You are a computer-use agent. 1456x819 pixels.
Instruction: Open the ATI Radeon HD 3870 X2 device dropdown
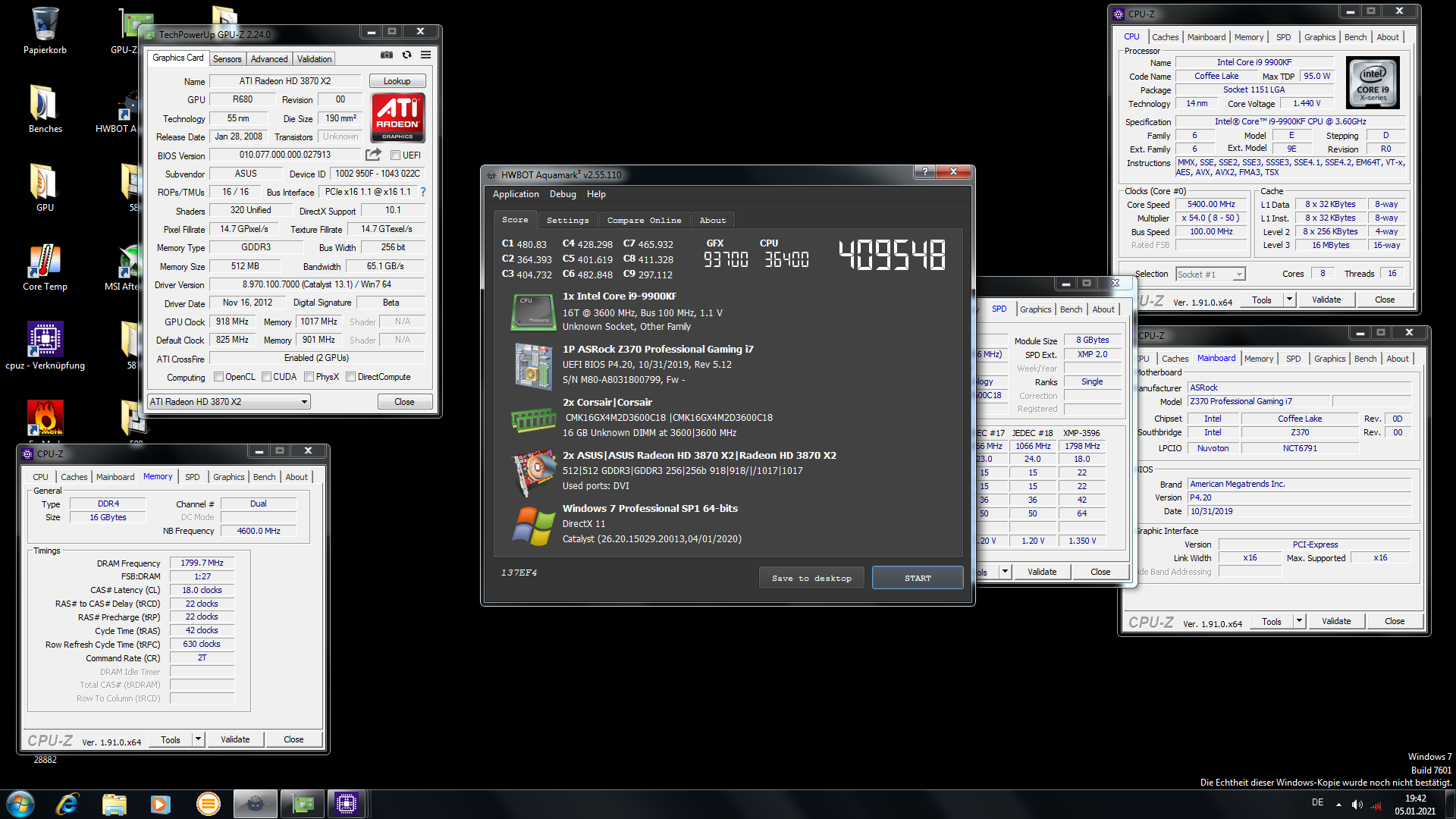click(x=228, y=402)
